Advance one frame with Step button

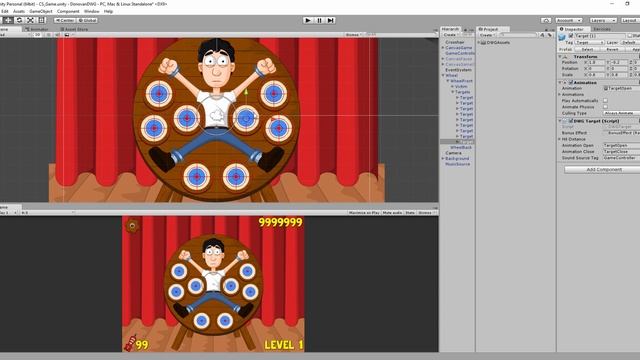click(331, 20)
